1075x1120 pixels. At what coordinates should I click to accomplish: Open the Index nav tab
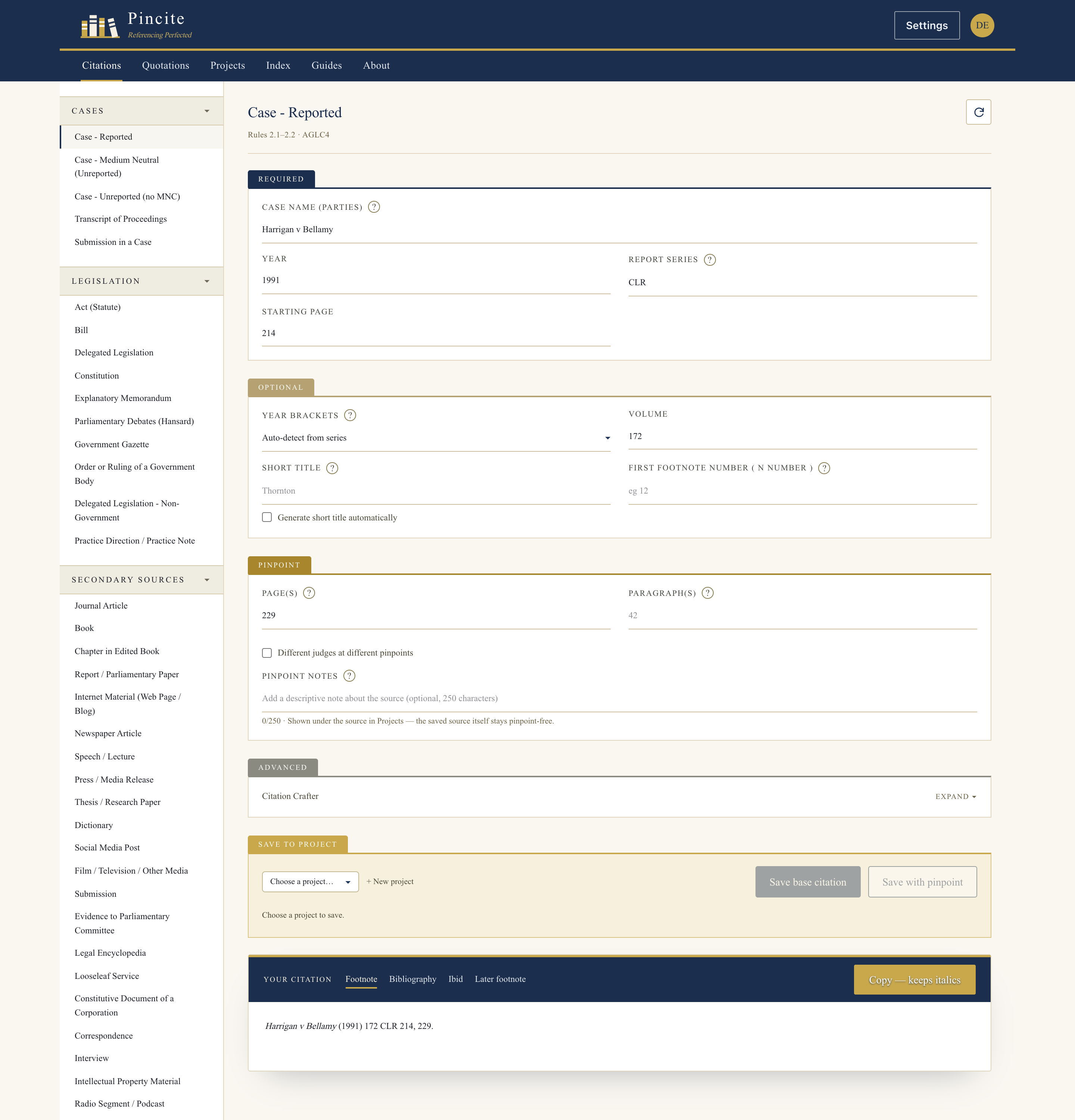[278, 66]
